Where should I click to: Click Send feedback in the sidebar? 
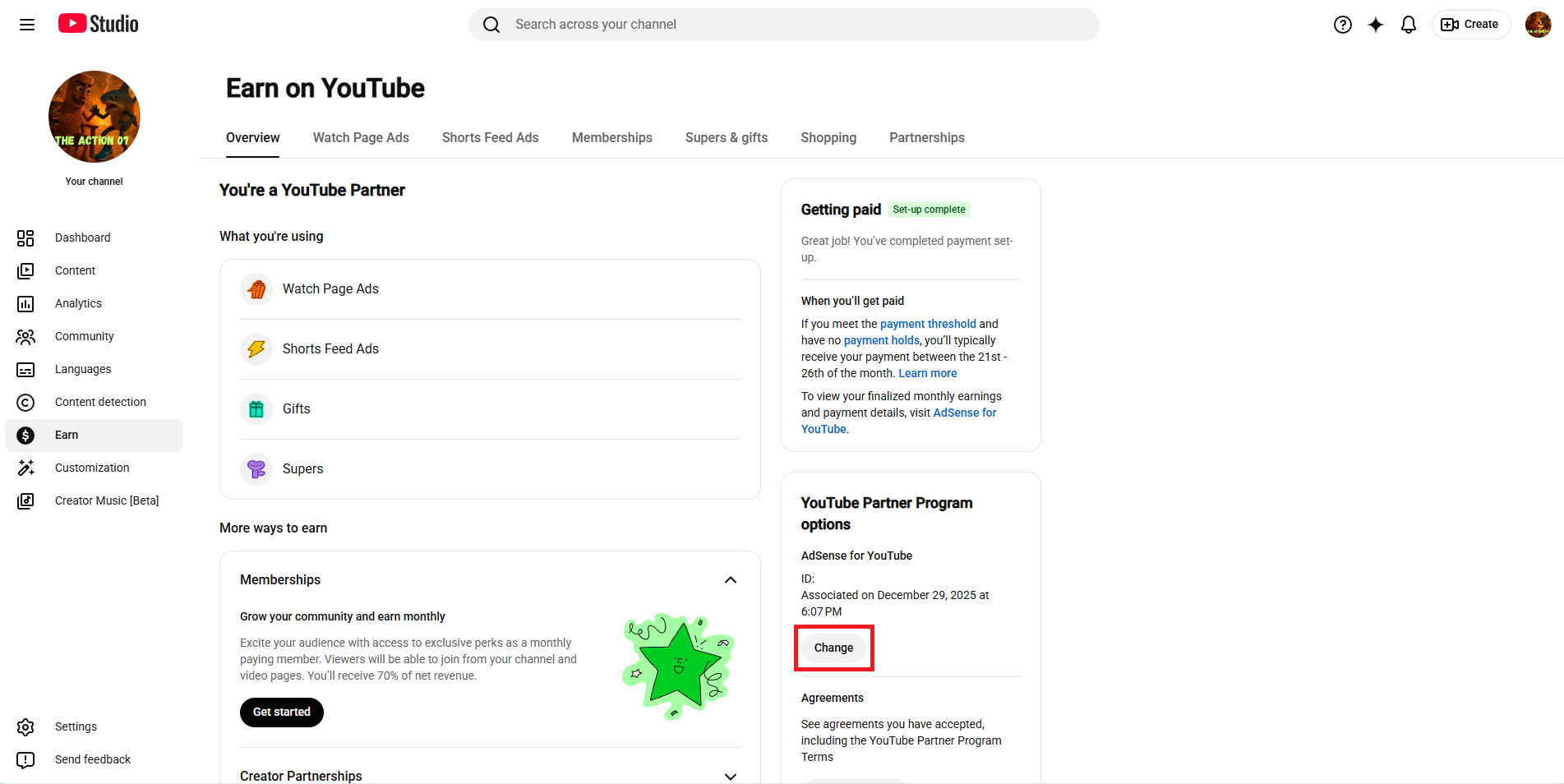point(93,759)
